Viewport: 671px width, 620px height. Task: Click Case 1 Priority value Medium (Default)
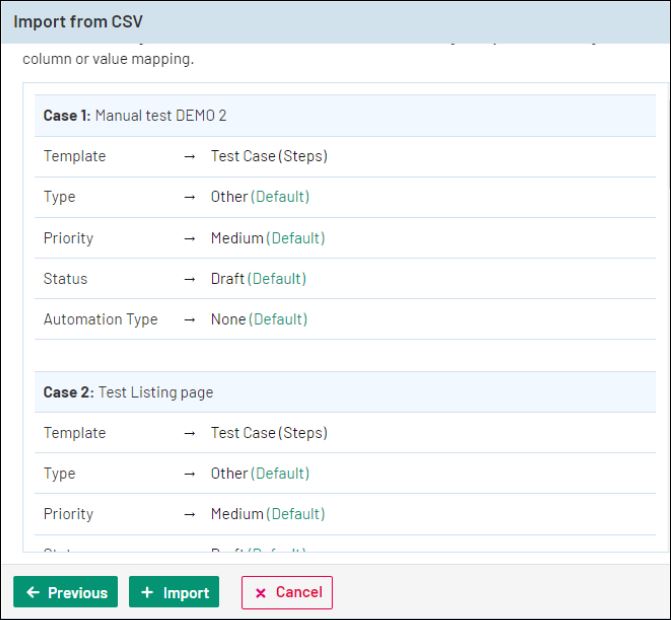[267, 238]
